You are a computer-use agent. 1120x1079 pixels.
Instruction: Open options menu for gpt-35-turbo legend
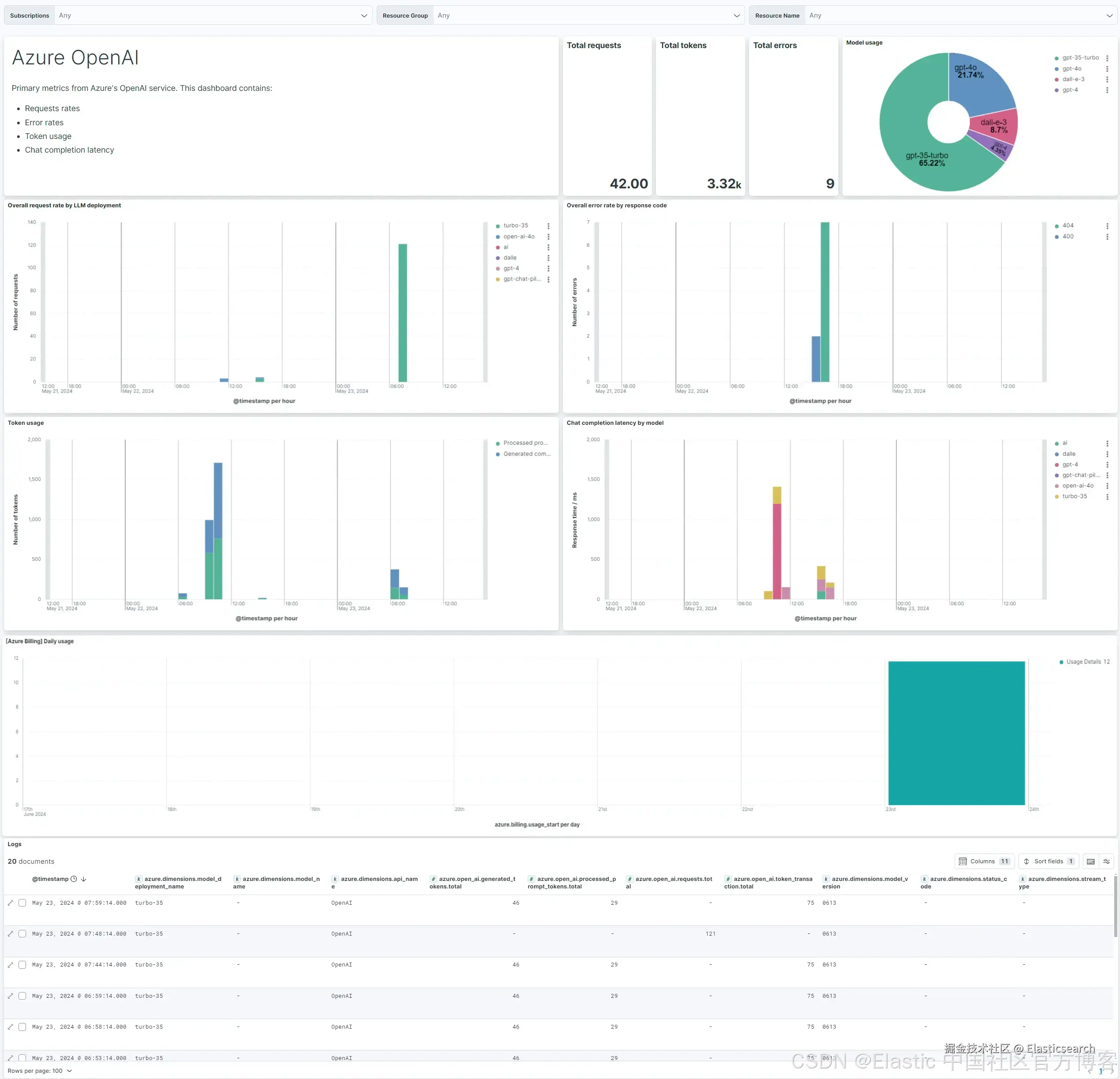coord(1107,58)
